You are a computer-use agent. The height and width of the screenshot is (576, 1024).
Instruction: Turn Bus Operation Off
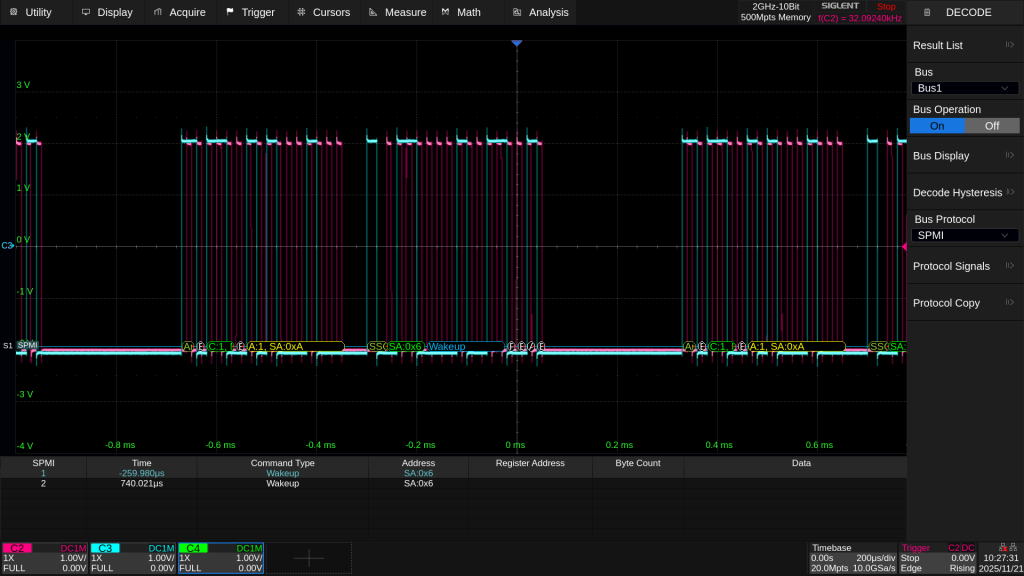991,126
